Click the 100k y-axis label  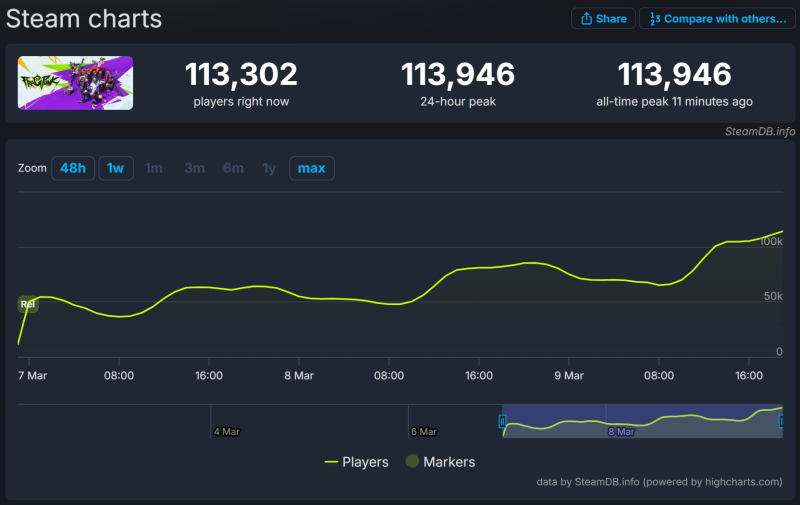[771, 242]
